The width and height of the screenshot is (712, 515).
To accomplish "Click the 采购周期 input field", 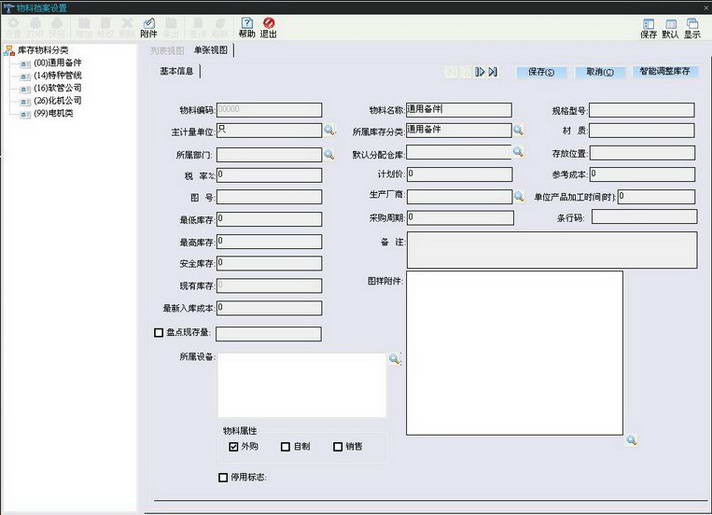I will click(x=460, y=218).
